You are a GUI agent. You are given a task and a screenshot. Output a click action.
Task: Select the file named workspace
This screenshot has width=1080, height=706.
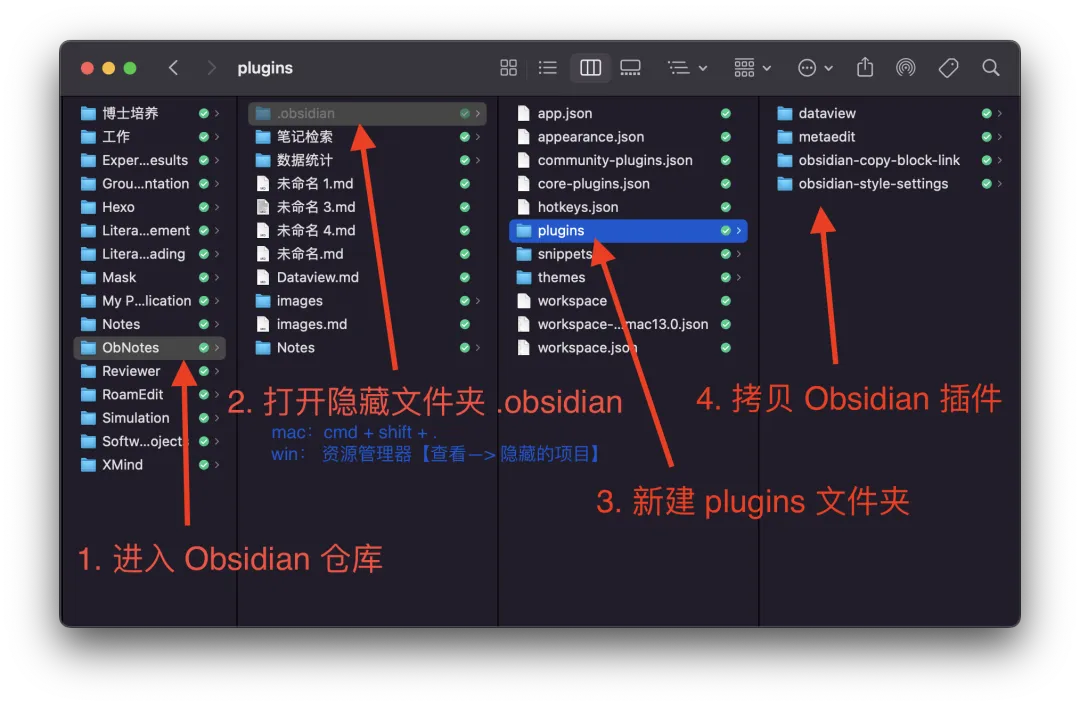(x=628, y=300)
